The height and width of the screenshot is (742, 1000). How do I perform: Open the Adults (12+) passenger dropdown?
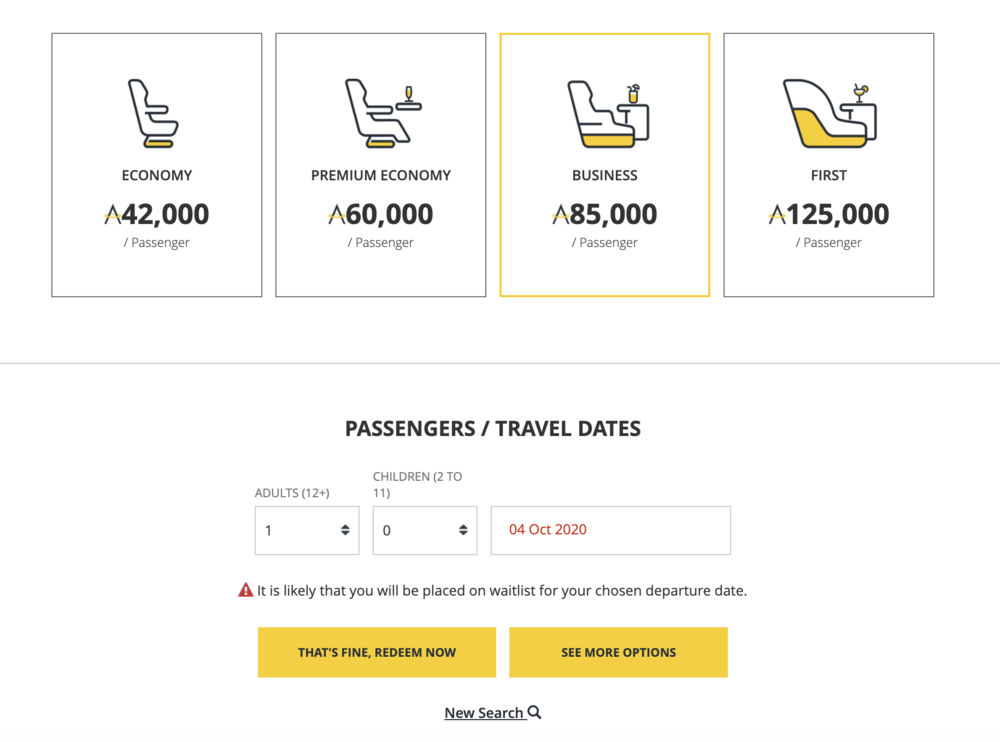click(307, 530)
